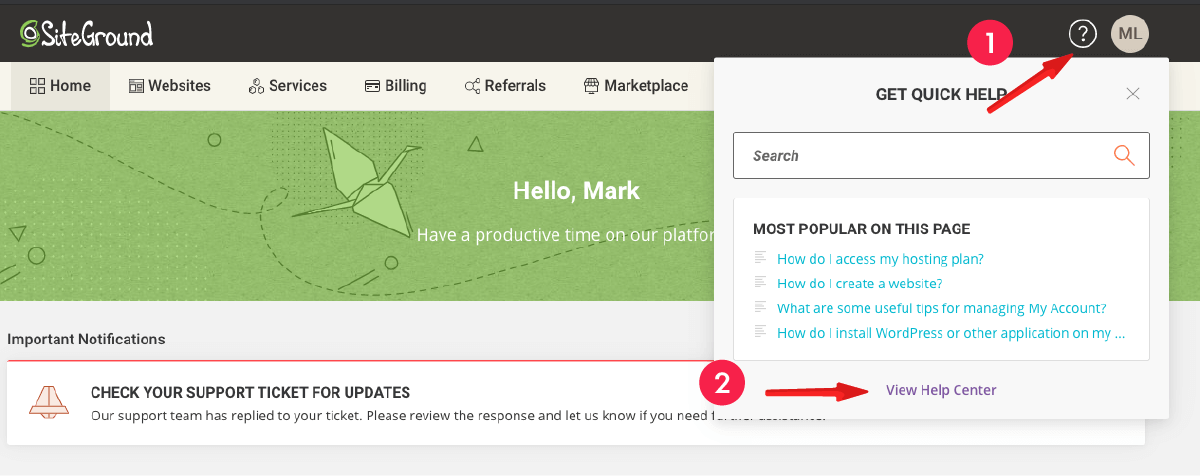Viewport: 1200px width, 476px height.
Task: Go to the Home tab
Action: [x=61, y=86]
